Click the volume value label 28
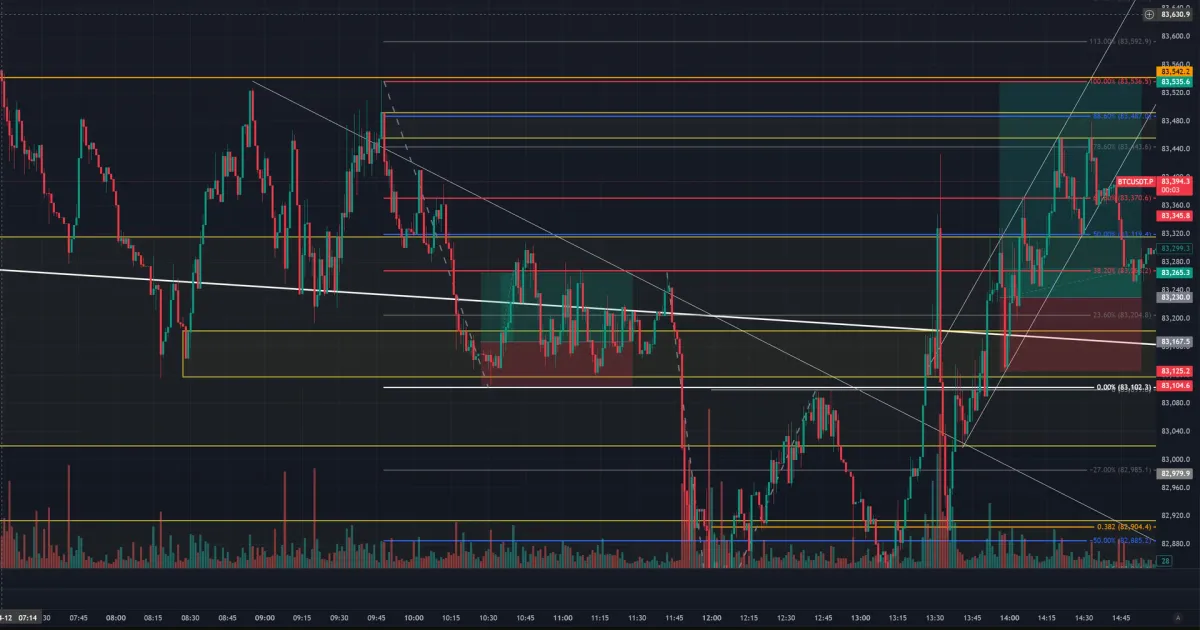Screen dimensions: 1200x630 tap(1165, 563)
